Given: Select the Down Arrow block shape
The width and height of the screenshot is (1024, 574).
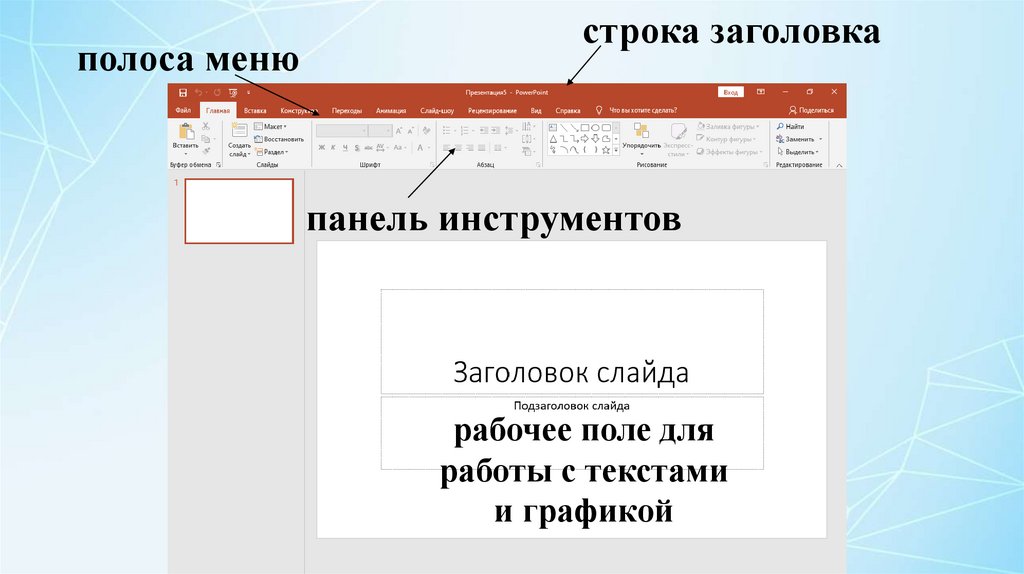Looking at the screenshot, I should [595, 138].
